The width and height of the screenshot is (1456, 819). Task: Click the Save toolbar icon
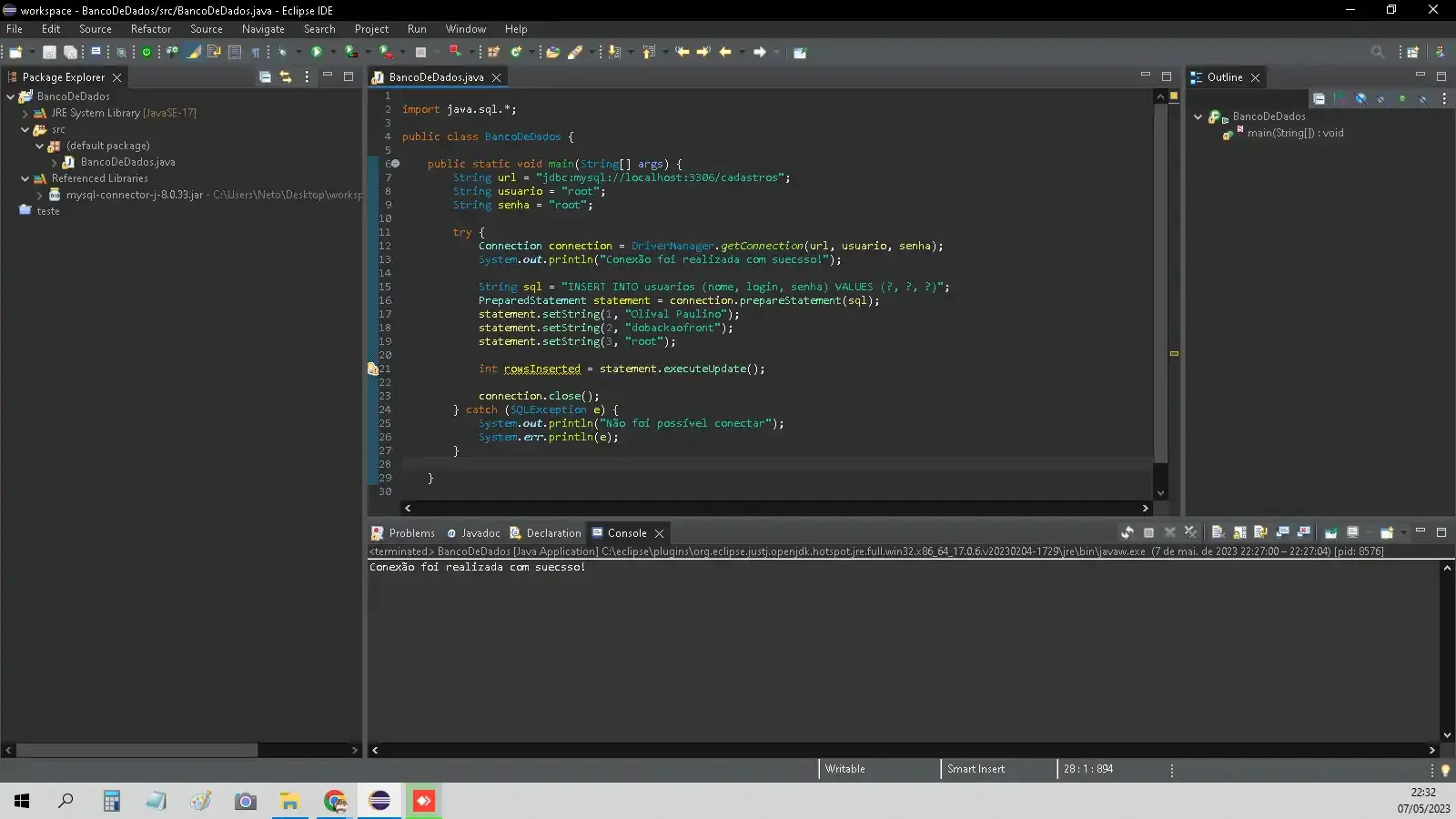point(49,52)
